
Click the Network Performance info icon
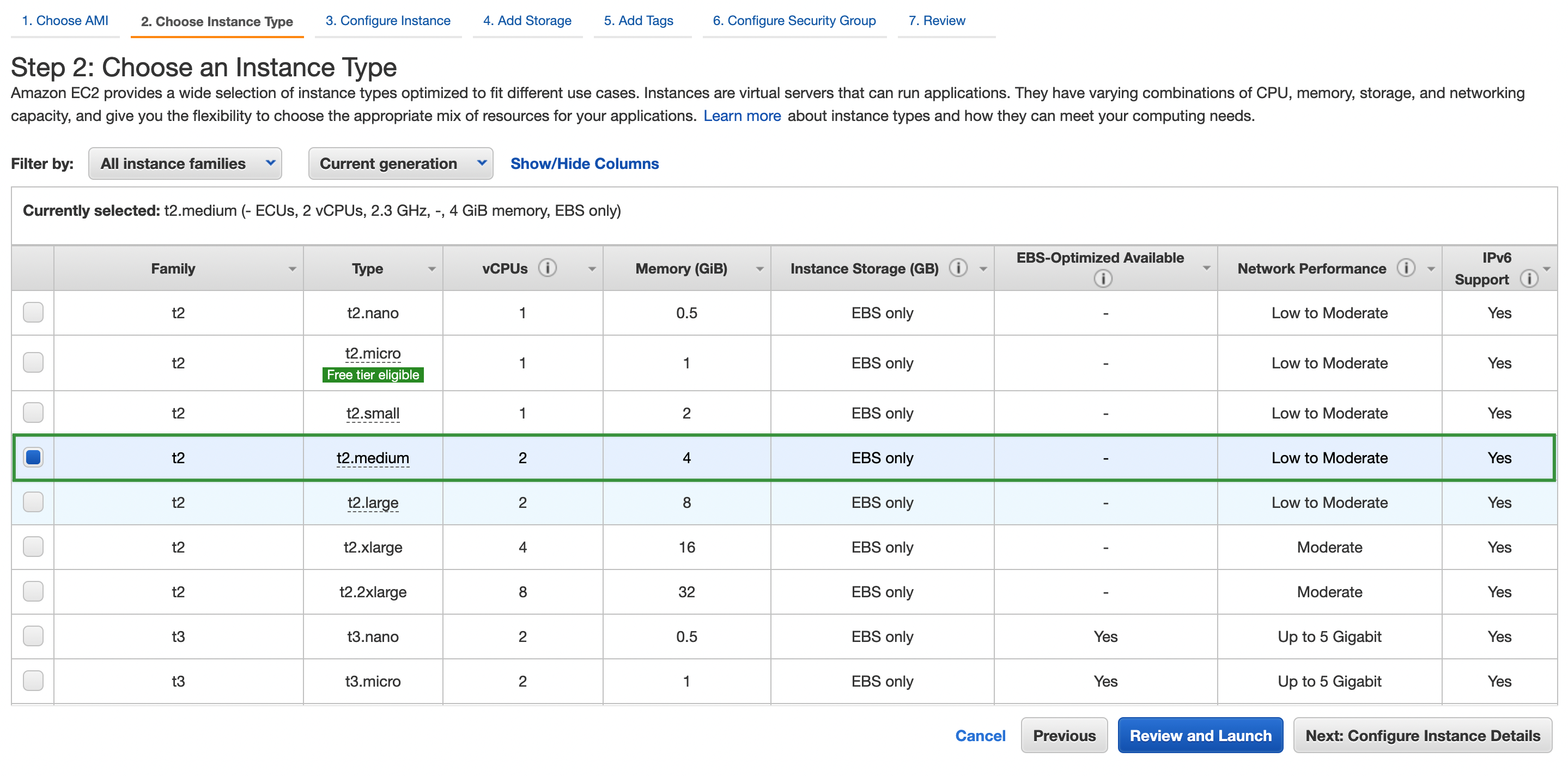point(1406,269)
